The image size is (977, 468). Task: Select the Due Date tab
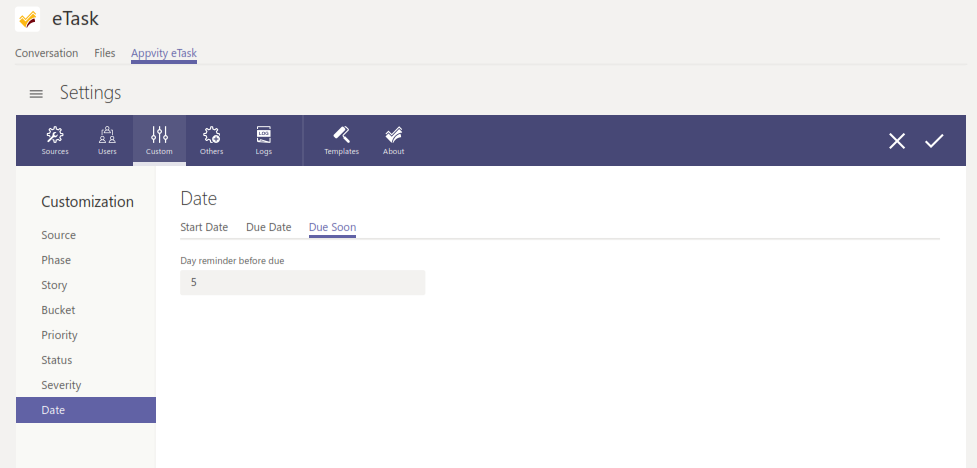click(x=269, y=227)
